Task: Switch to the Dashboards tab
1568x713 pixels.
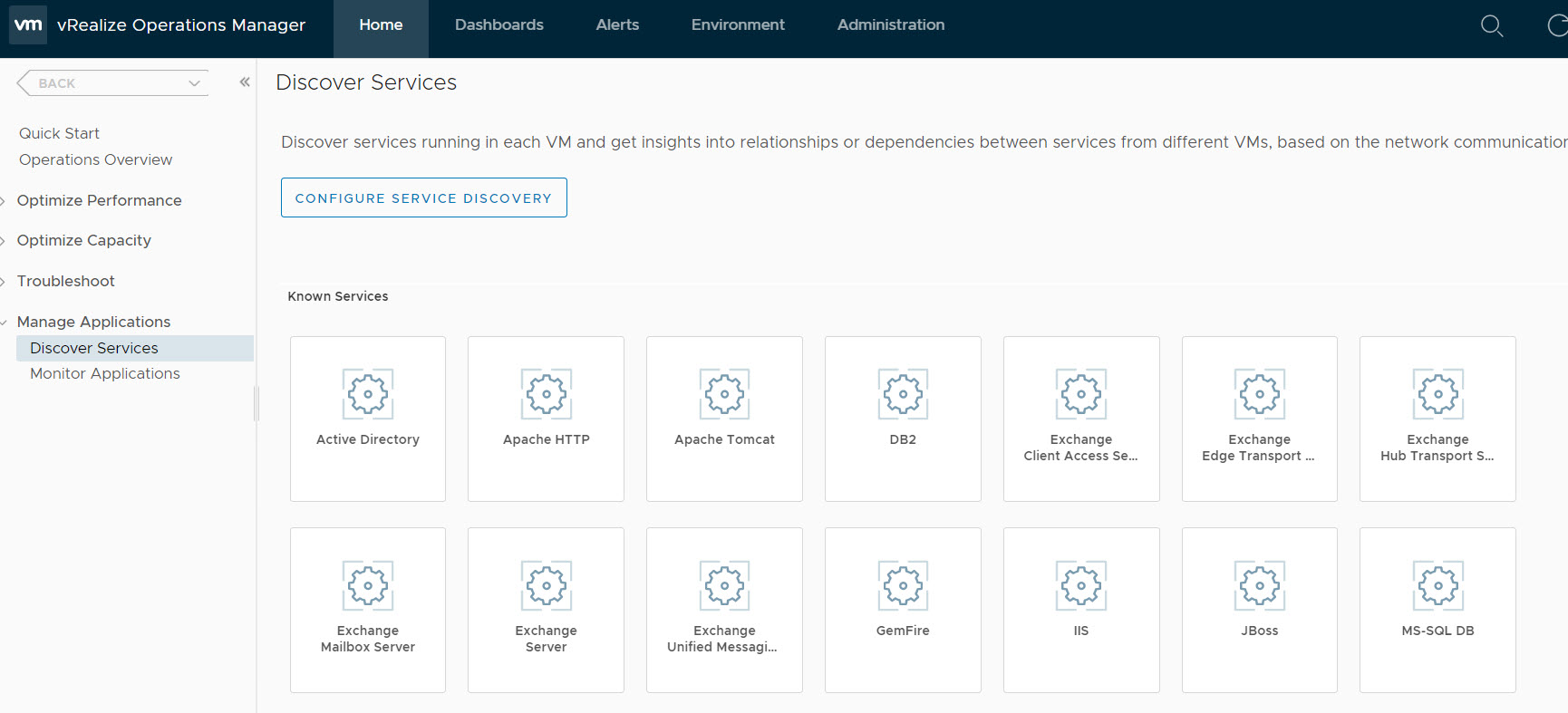Action: (498, 25)
